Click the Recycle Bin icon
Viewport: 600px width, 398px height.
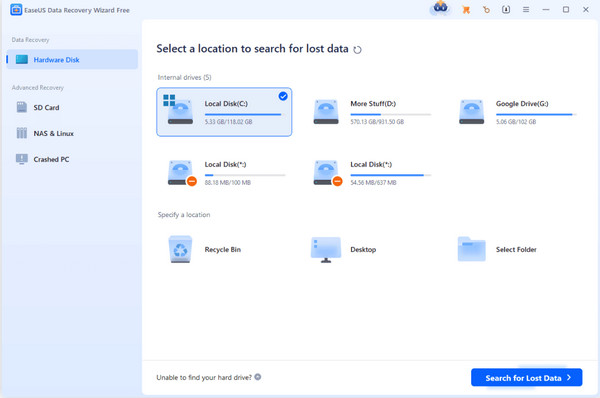point(180,249)
